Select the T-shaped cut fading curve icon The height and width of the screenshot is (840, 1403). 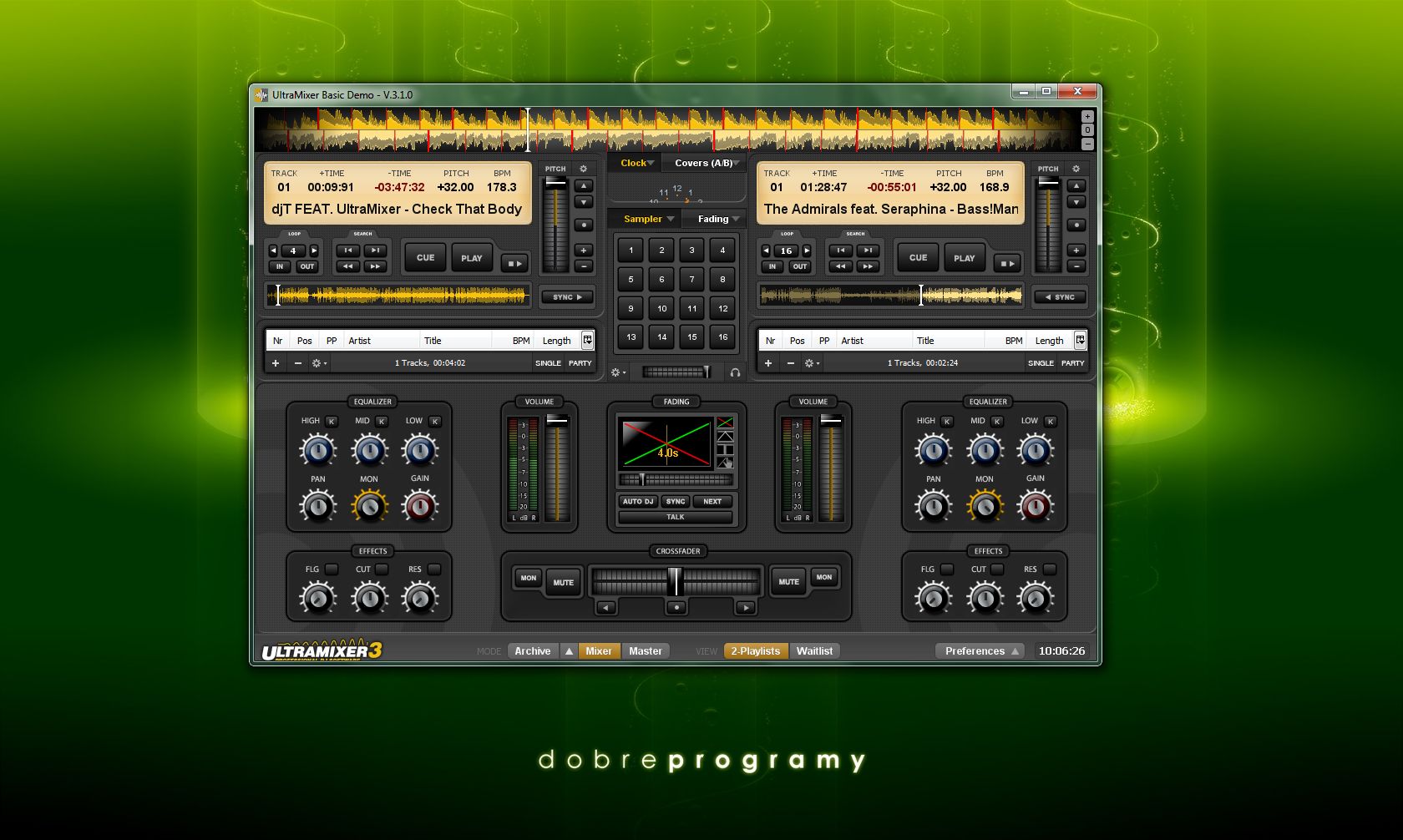725,449
